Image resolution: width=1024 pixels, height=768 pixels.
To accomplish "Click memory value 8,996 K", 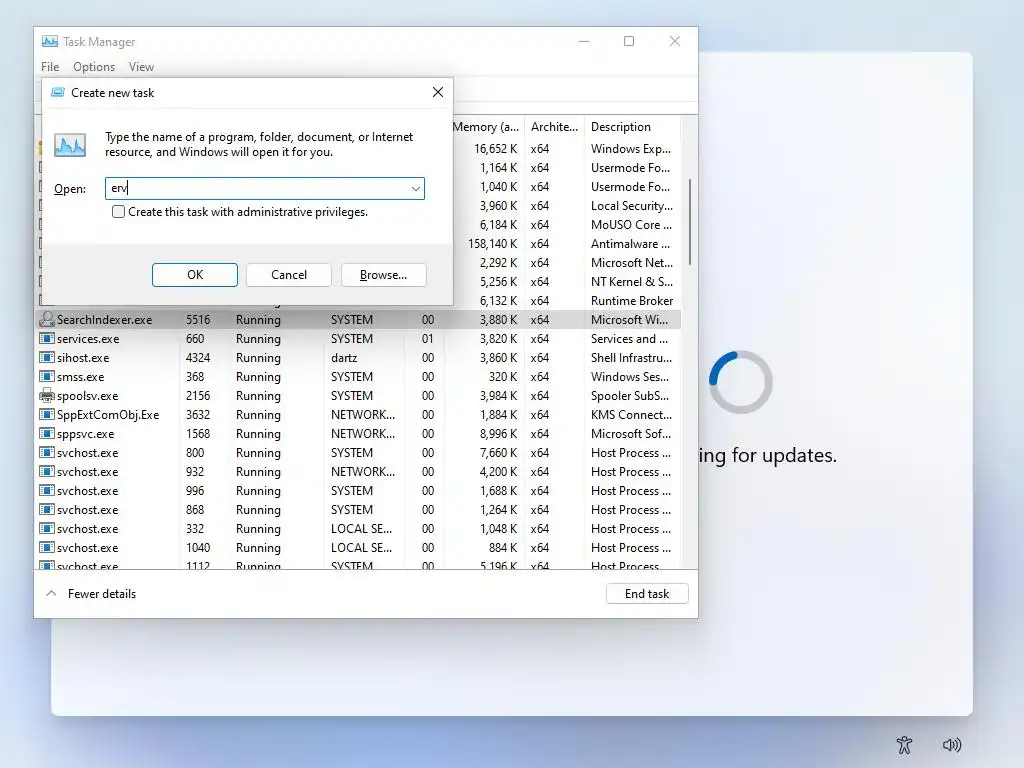I will 498,433.
